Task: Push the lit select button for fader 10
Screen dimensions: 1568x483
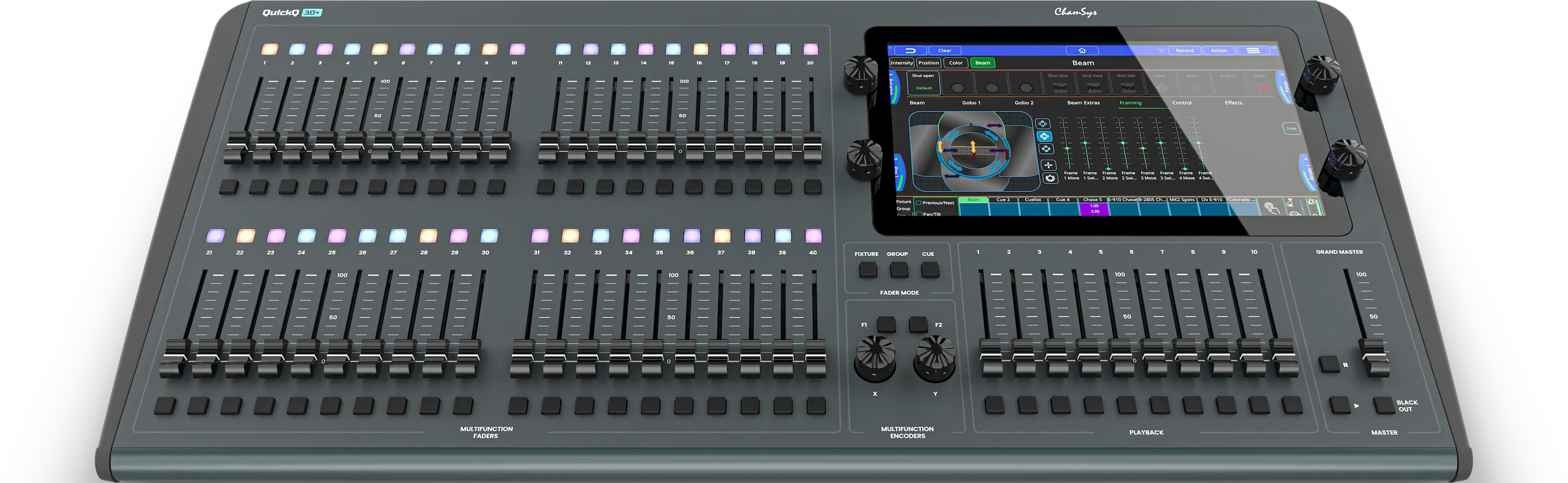Action: coord(517,49)
